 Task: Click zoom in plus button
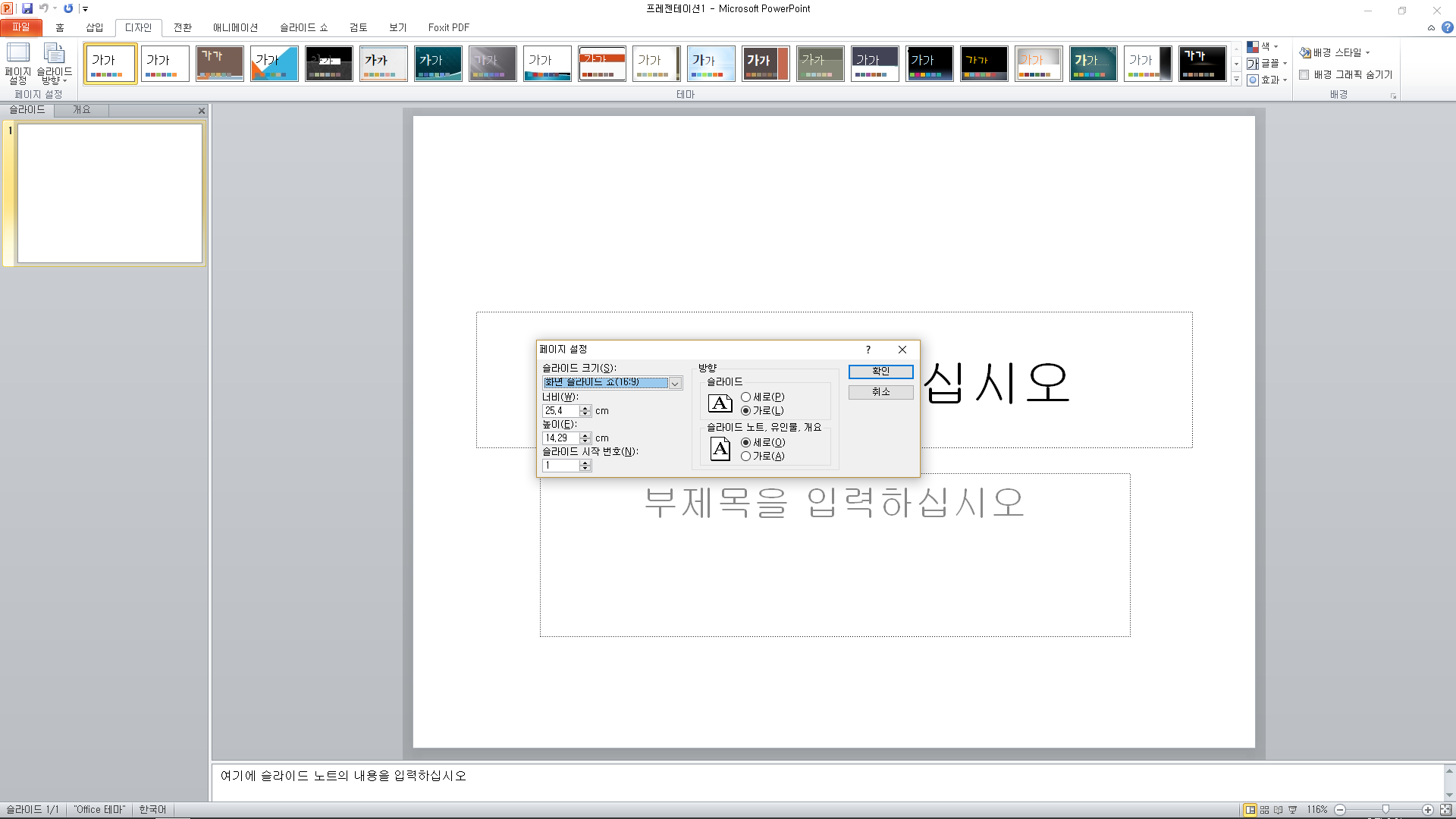1428,810
